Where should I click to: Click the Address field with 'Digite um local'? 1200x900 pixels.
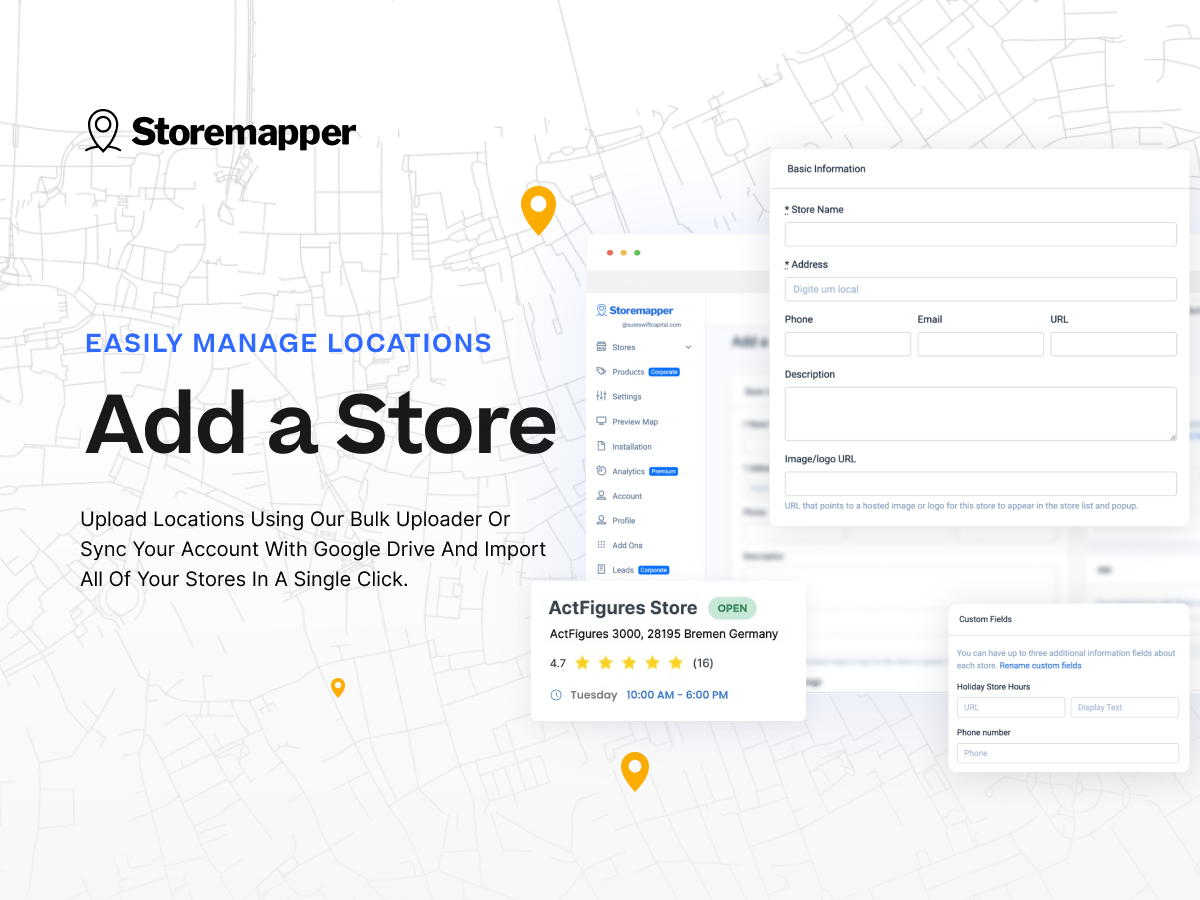point(980,289)
